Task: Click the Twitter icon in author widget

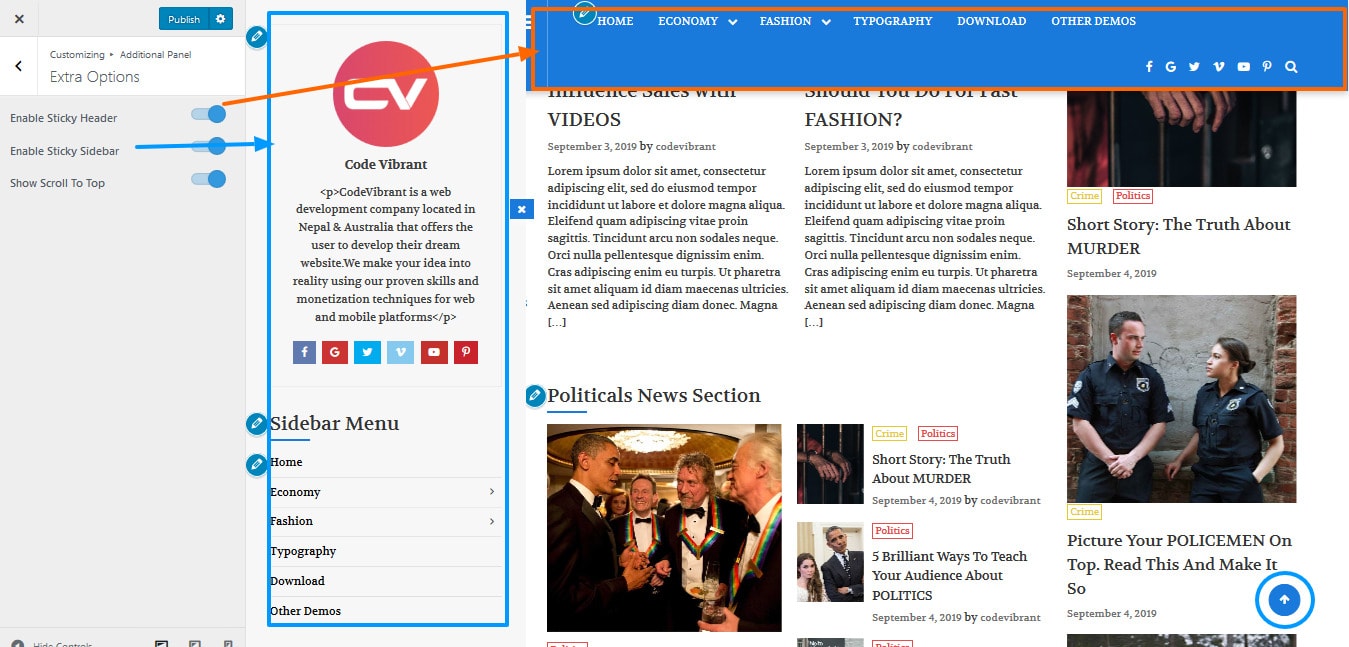Action: (367, 352)
